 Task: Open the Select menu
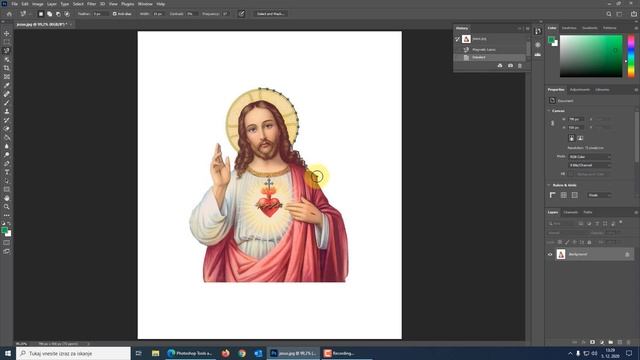(78, 4)
